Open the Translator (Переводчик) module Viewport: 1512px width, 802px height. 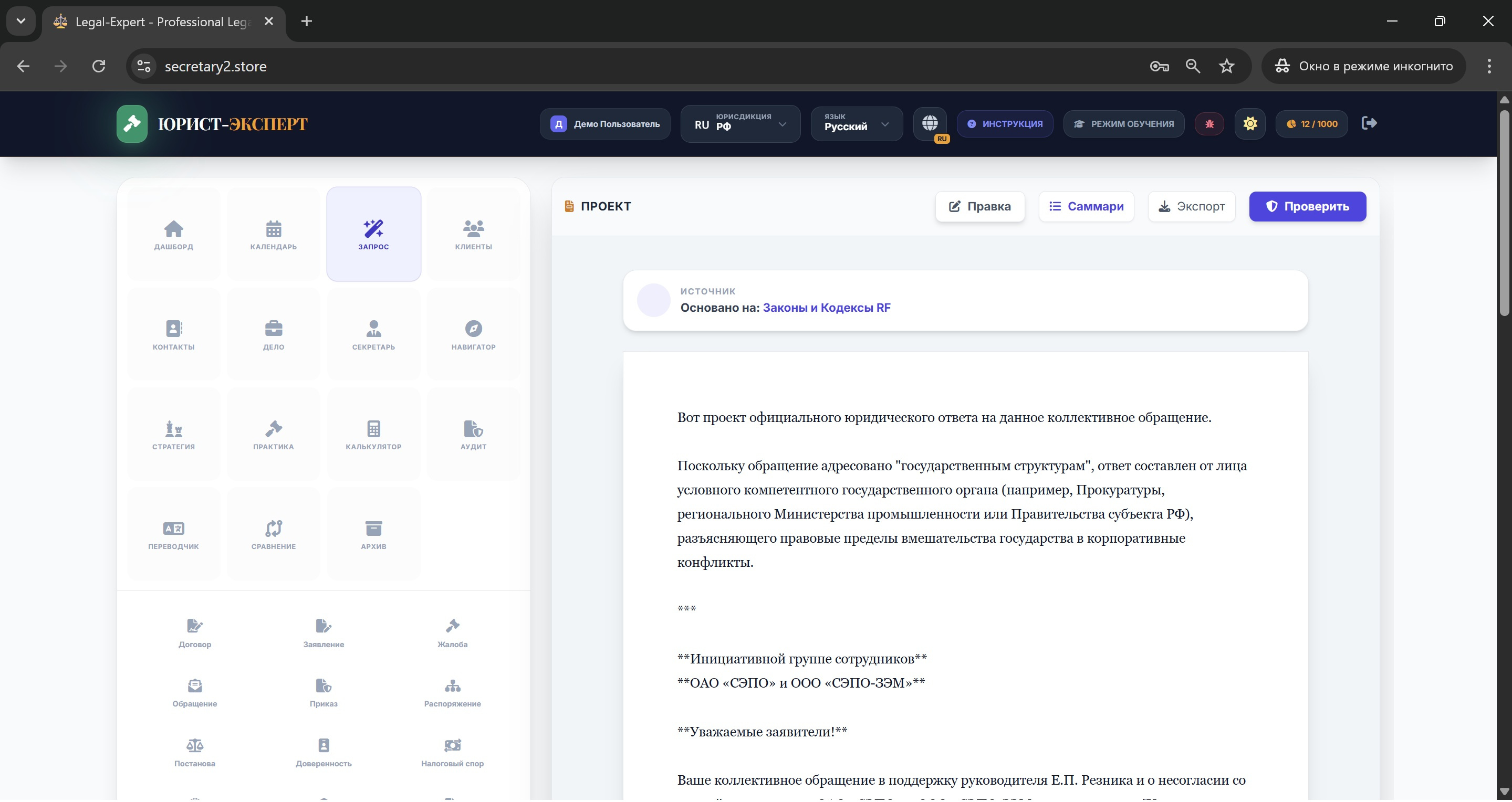coord(174,534)
